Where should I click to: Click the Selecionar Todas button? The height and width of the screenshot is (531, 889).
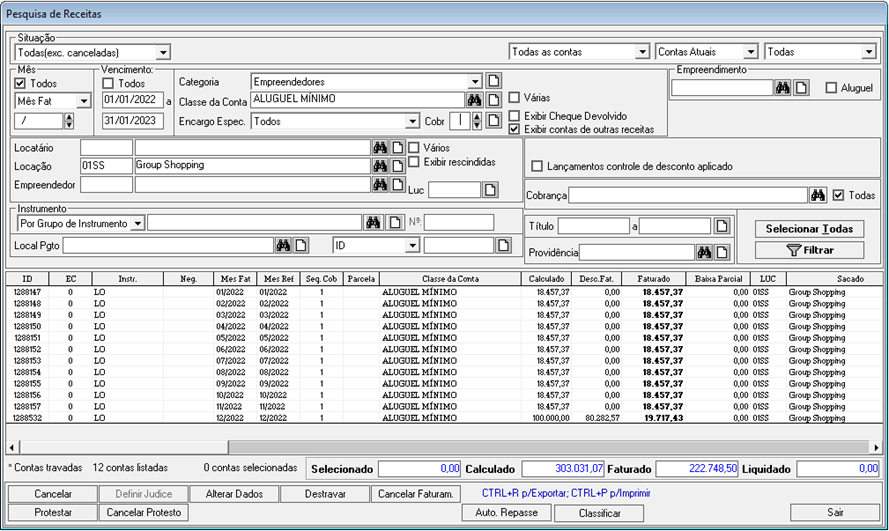[809, 228]
